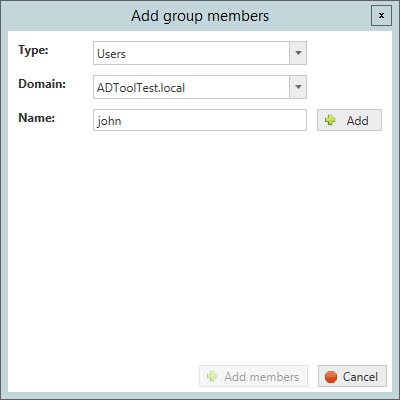This screenshot has height=400, width=400.
Task: Open the Type combo box showing Users
Action: pyautogui.click(x=200, y=53)
